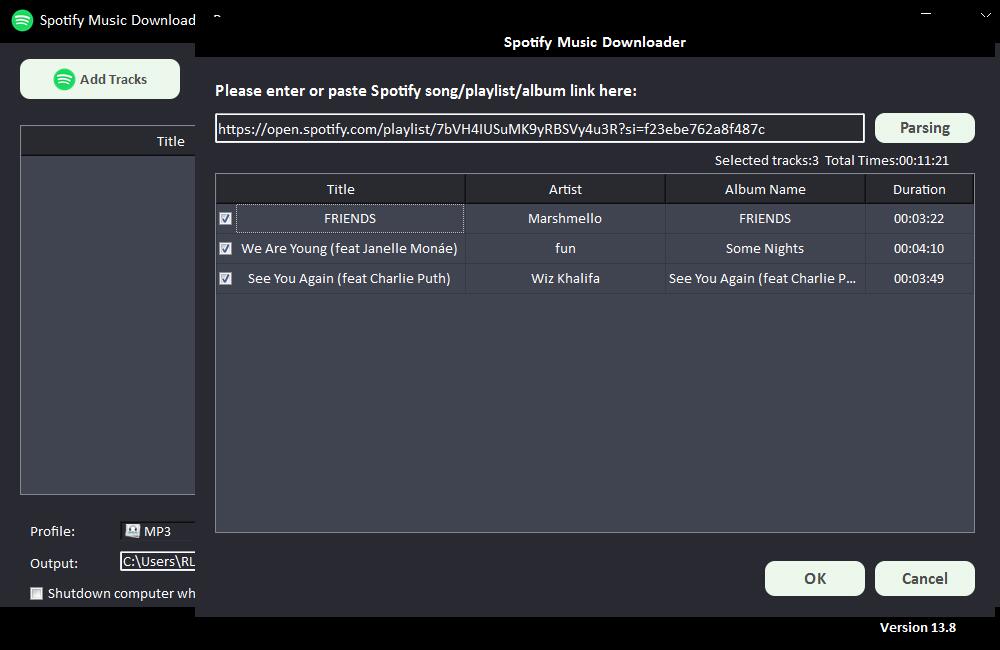The image size is (1000, 650).
Task: Click the Title header in the track table
Action: pos(340,189)
